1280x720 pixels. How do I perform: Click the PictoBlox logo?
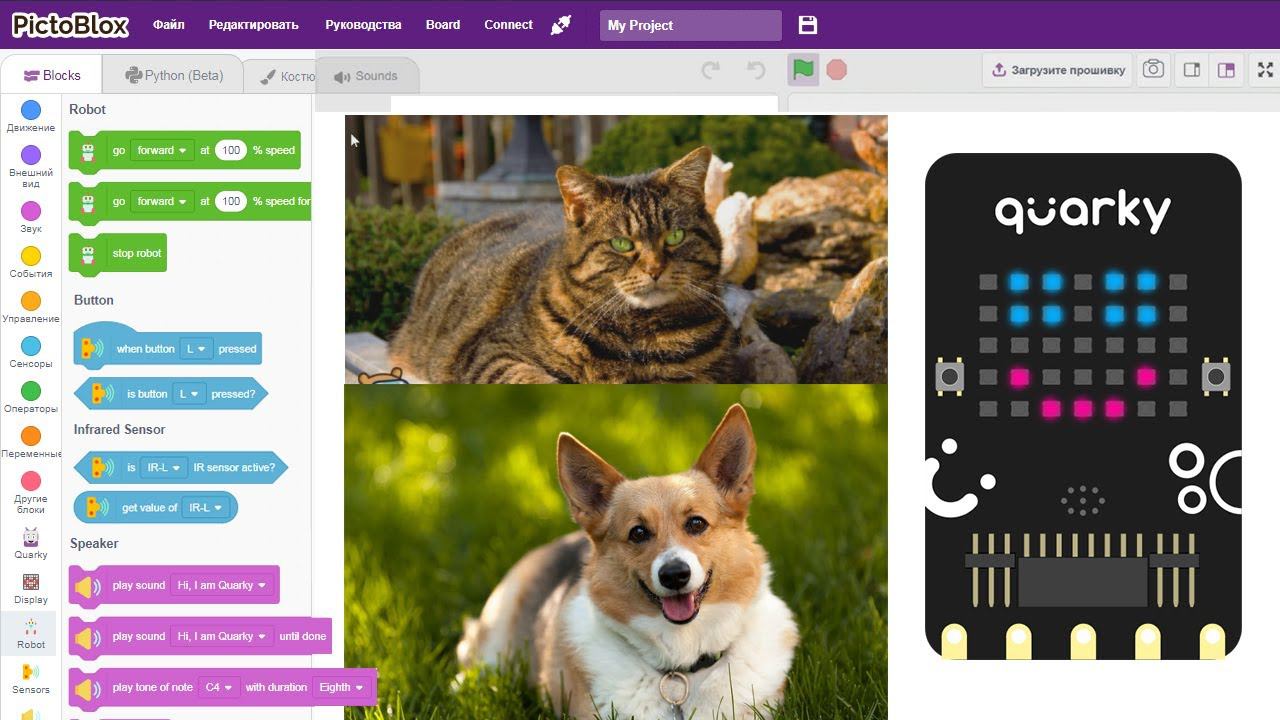[x=72, y=24]
